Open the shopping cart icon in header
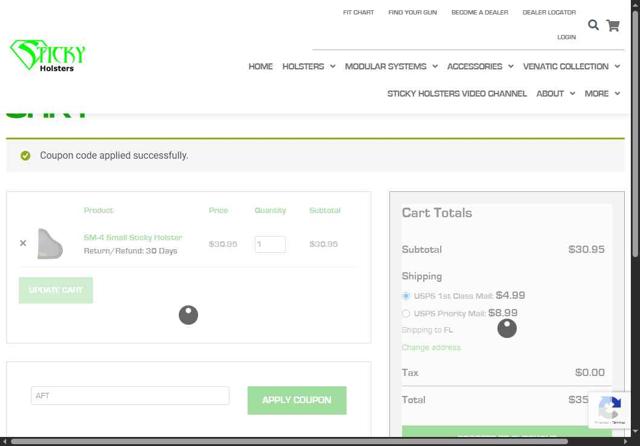Viewport: 640px width, 446px height. click(x=613, y=26)
